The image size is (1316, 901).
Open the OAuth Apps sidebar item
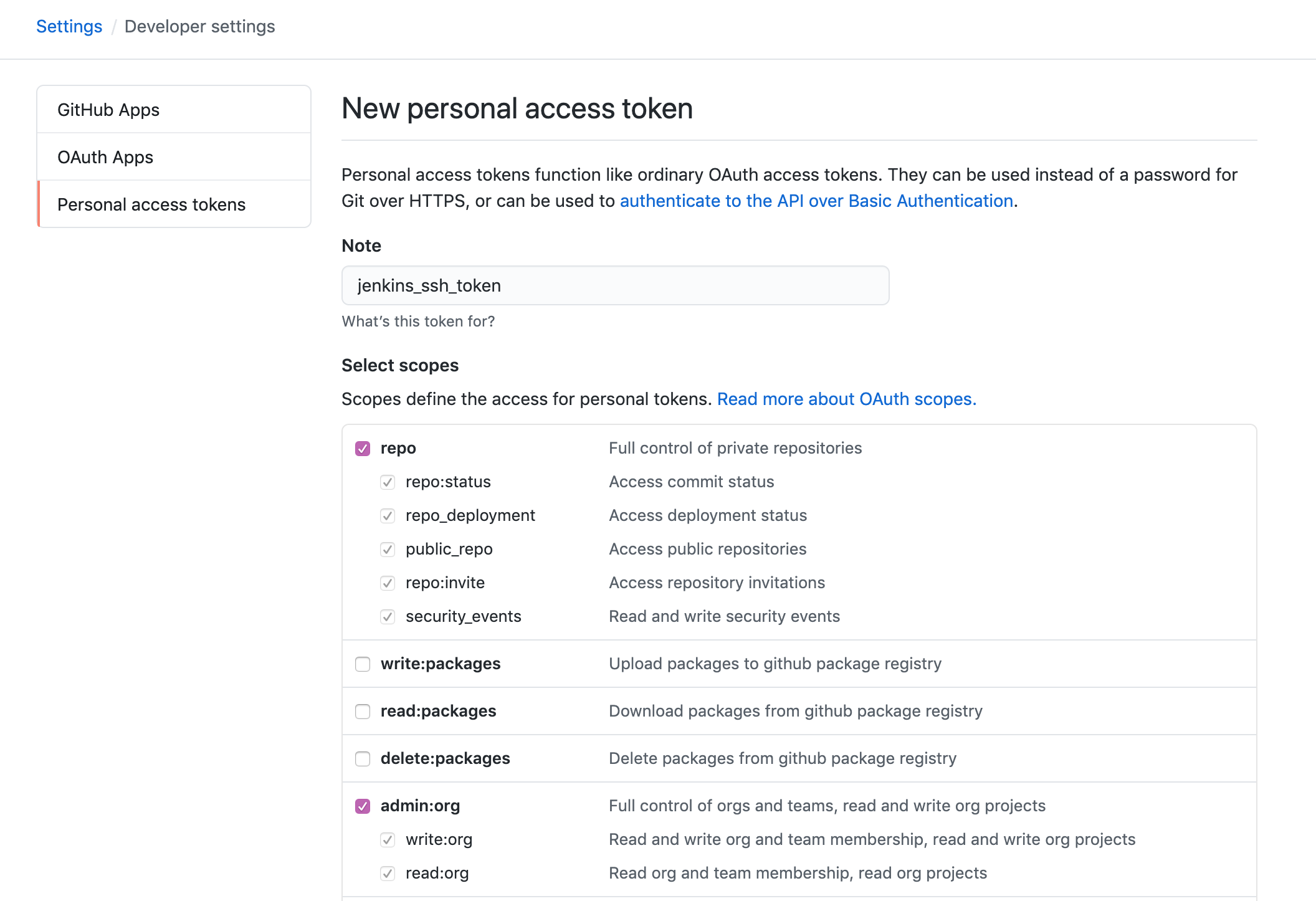coord(105,157)
